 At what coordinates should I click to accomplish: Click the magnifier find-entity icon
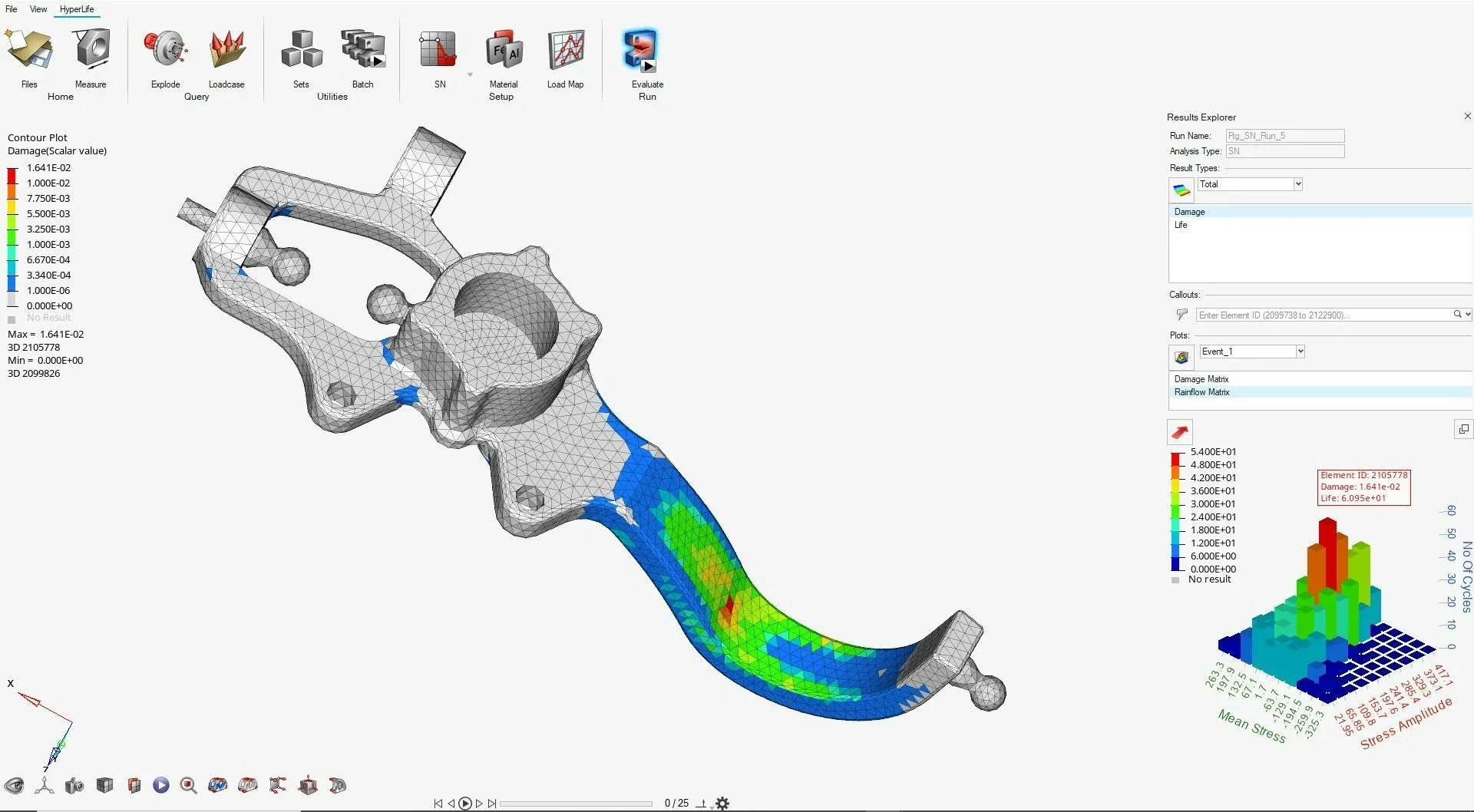(189, 785)
